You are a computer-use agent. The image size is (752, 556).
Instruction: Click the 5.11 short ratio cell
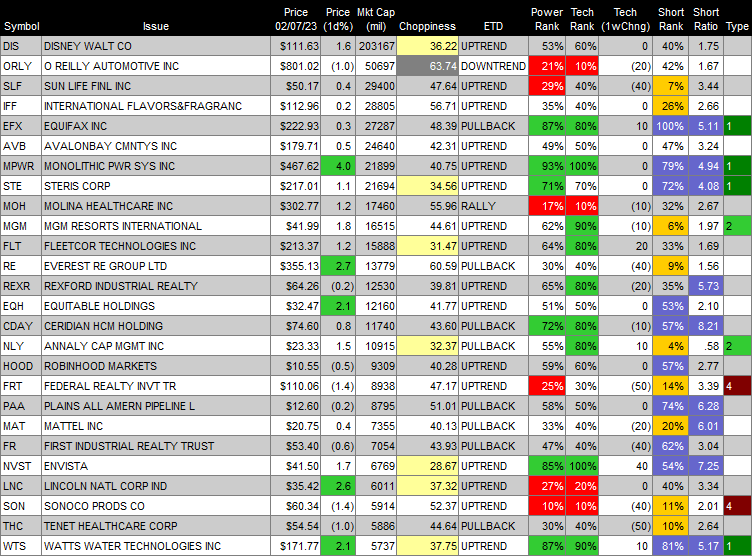click(706, 126)
